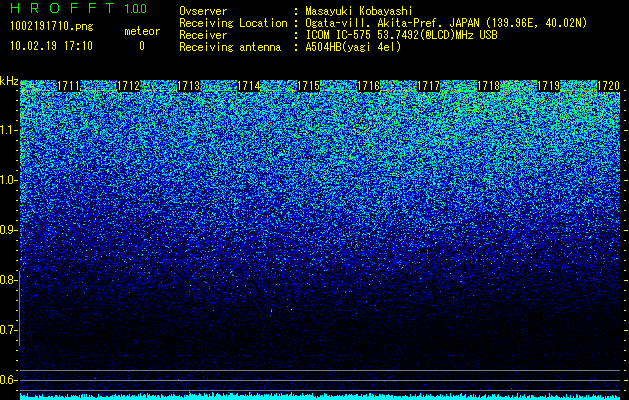Click the 1717 time marker
This screenshot has width=629, height=400.
[428, 86]
